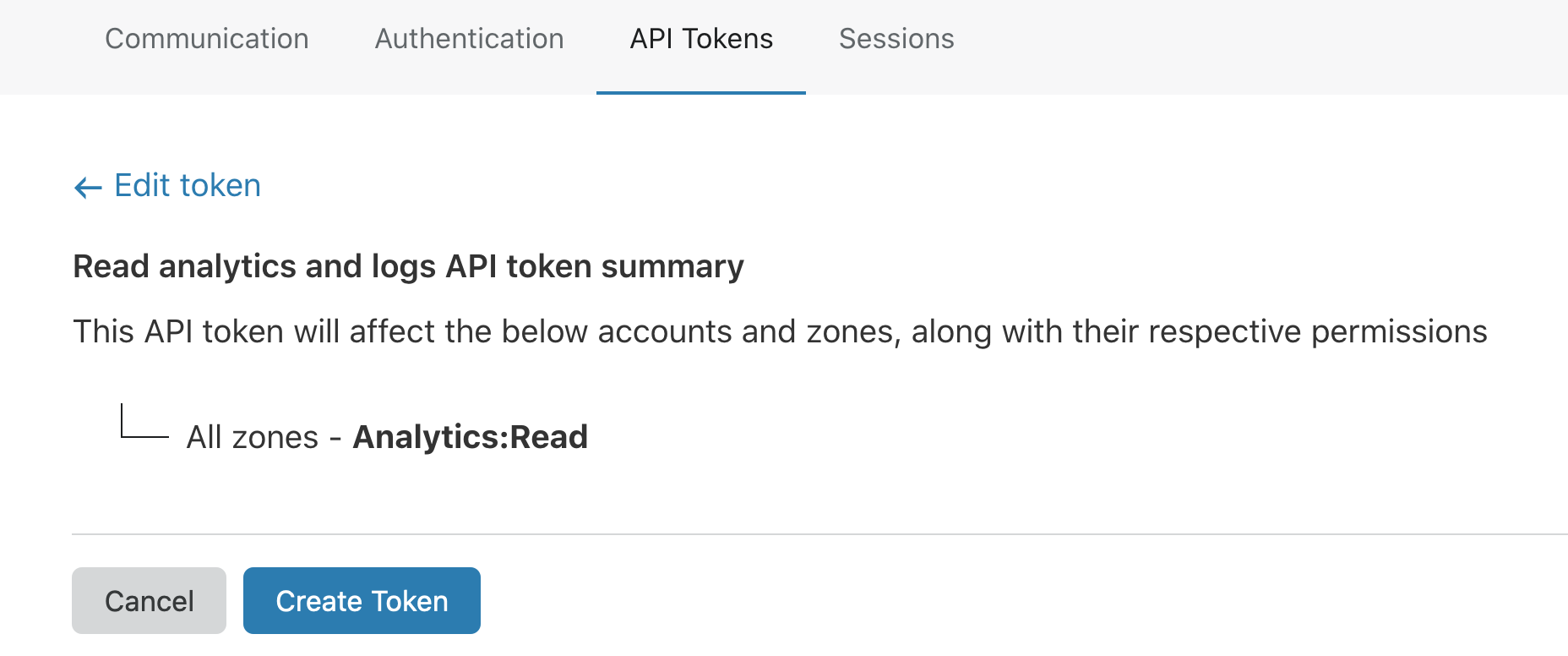Click the Edit token link text
The width and height of the screenshot is (1568, 656).
click(x=188, y=185)
